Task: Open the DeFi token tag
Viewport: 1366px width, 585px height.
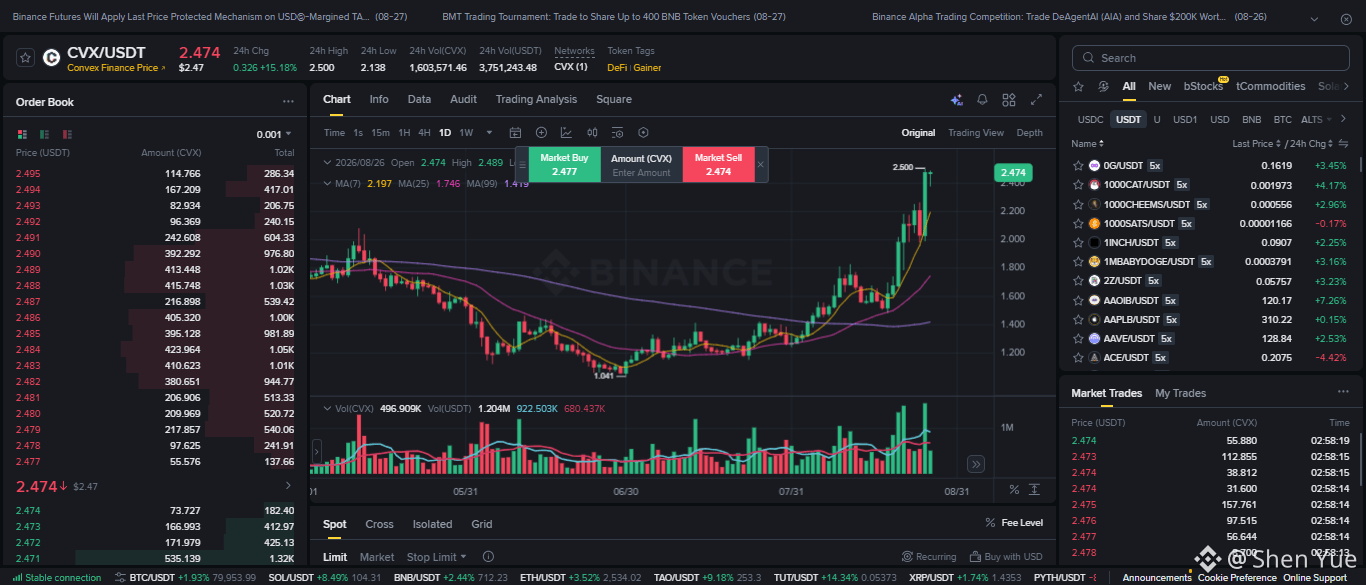Action: point(618,68)
